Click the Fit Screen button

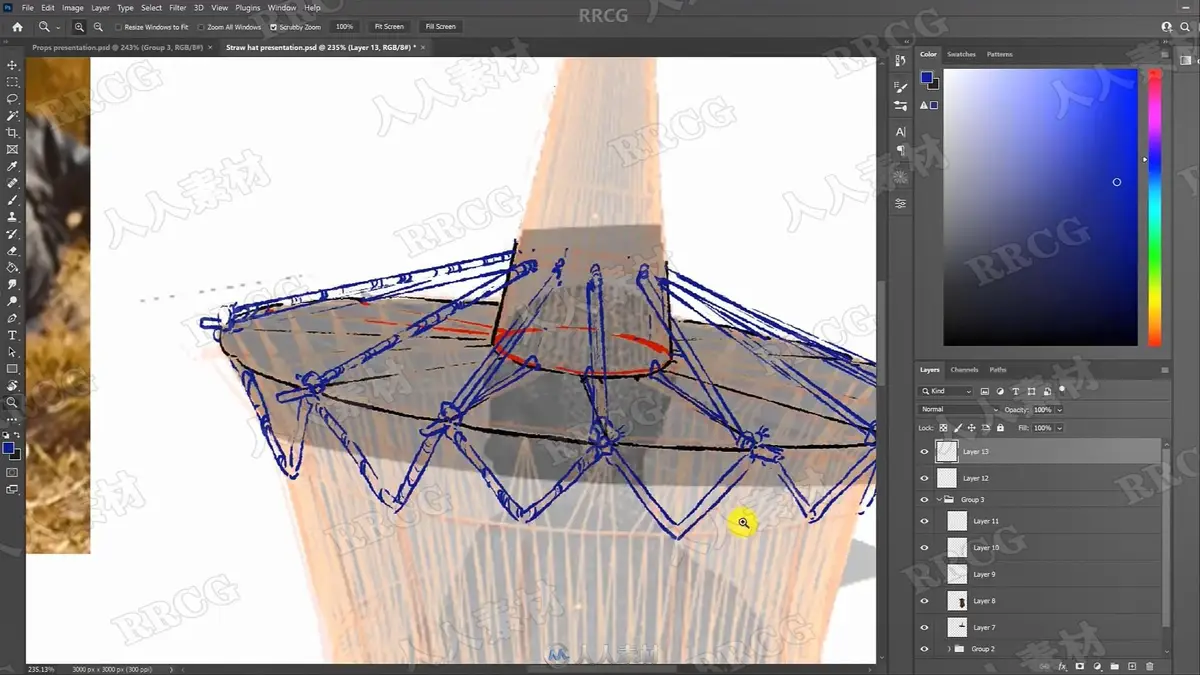click(389, 27)
